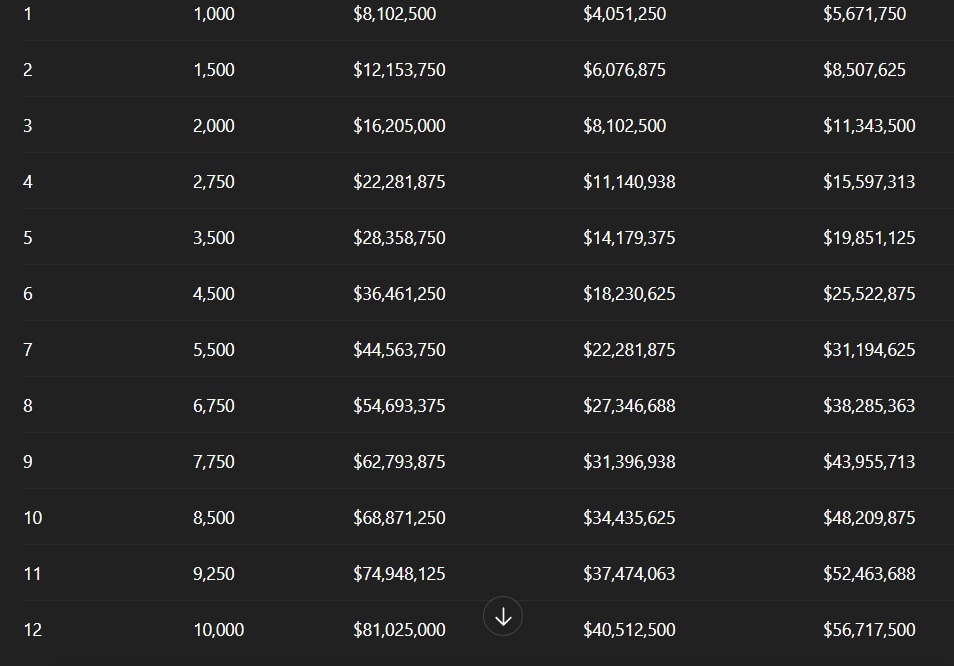
Task: Select the $6,076,875 cell in row 2
Action: pyautogui.click(x=624, y=70)
